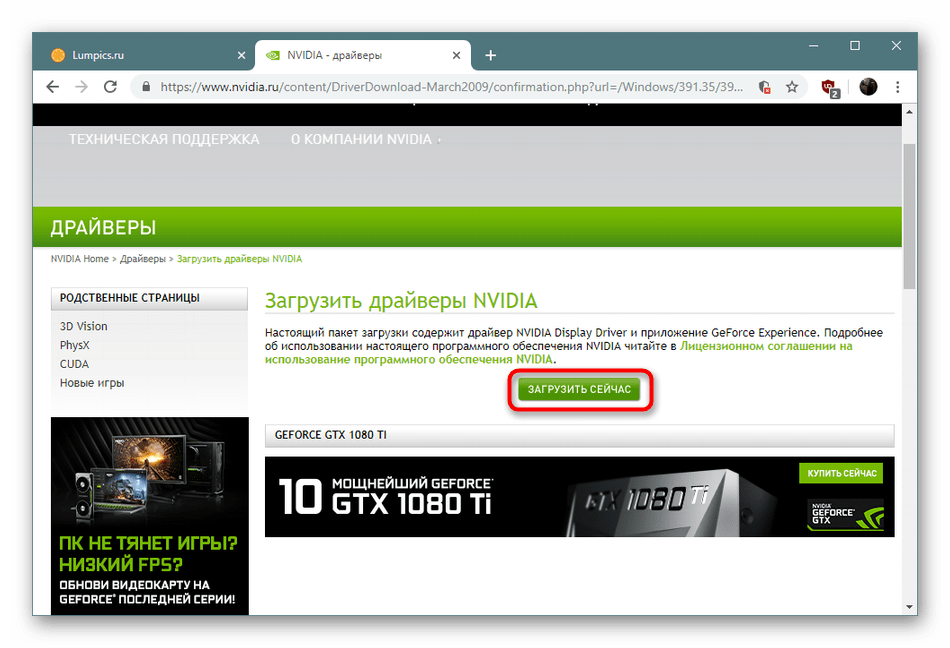Open ТЕХНИЧЕСКАЯ ПОДДЕРЖКА menu
The height and width of the screenshot is (648, 950).
click(164, 139)
